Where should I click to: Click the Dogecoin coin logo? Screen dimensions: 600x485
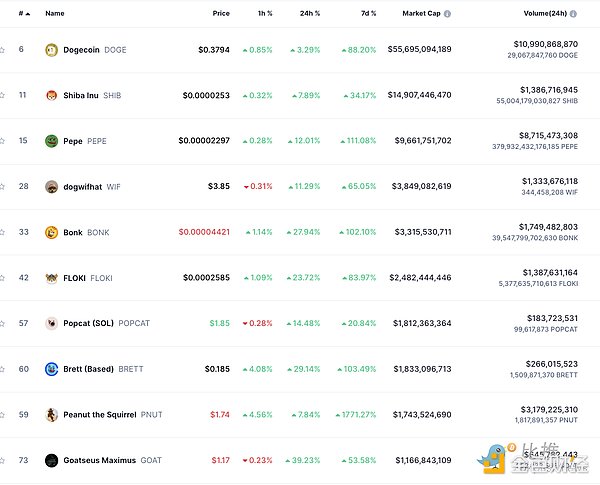[x=51, y=49]
